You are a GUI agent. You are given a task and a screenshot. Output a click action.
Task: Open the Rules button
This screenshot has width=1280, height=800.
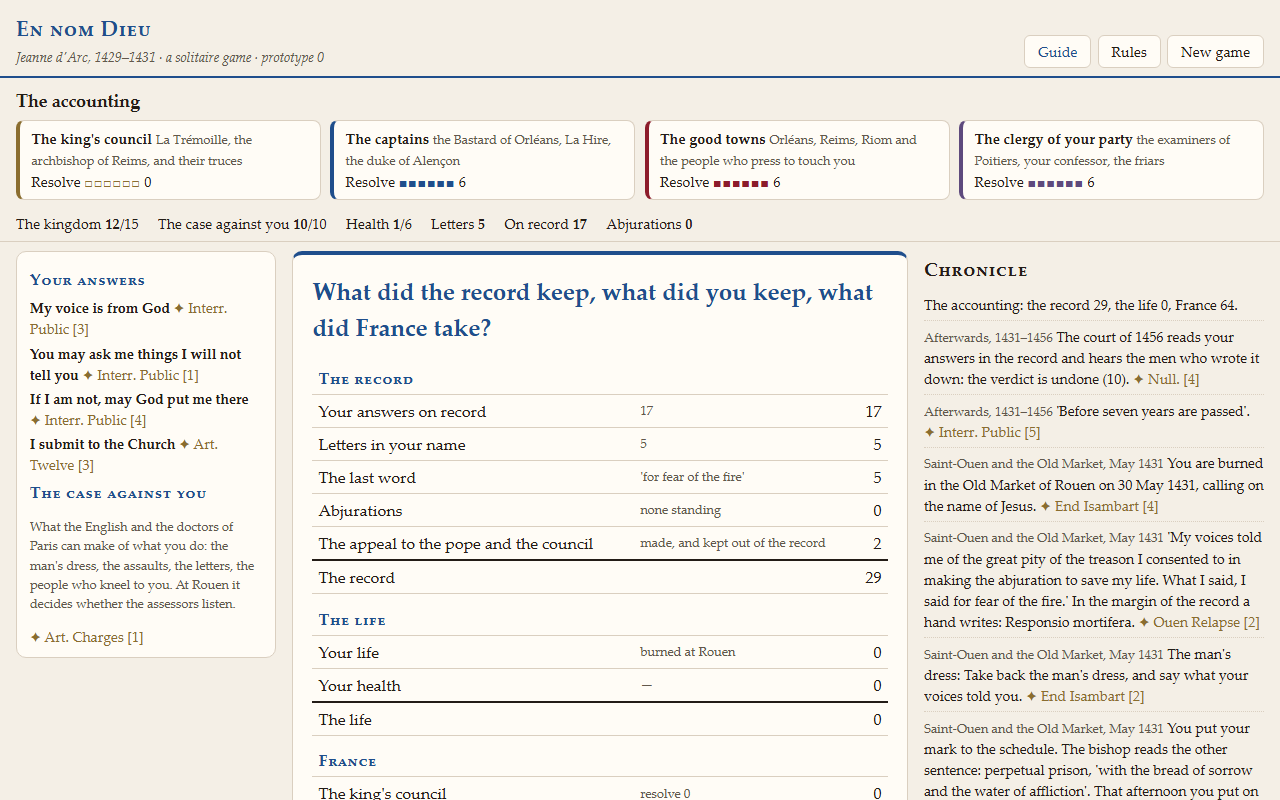(1129, 52)
